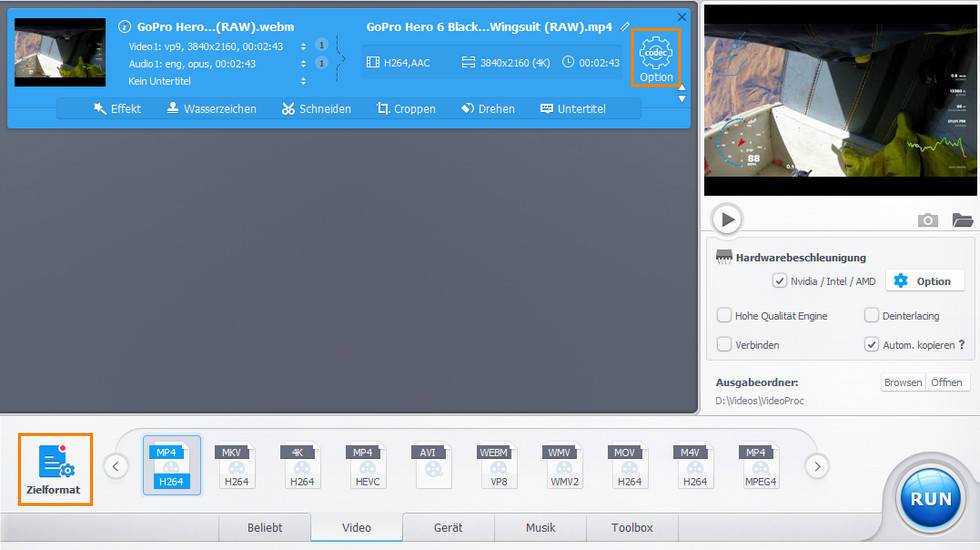Switch to the Toolbox tab
Screen dimensions: 980x550
[632, 528]
